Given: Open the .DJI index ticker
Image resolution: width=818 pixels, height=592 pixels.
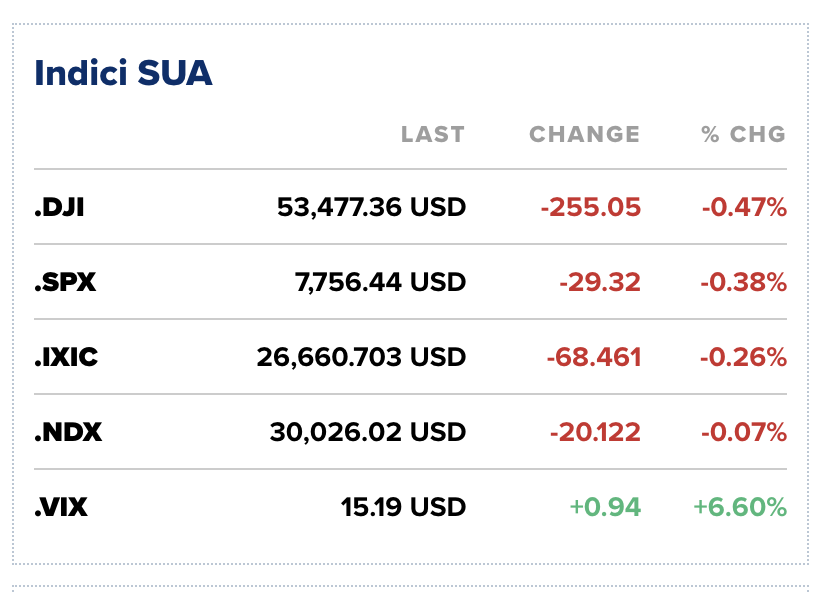Looking at the screenshot, I should (59, 207).
